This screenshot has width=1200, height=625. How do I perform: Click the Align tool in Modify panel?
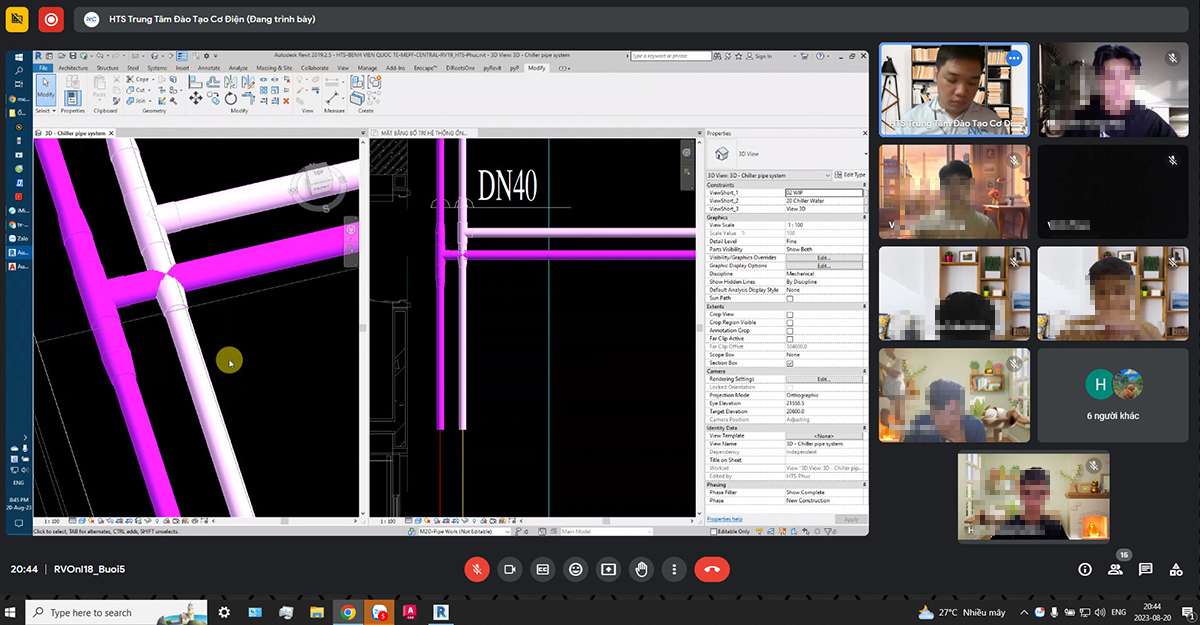[x=196, y=80]
